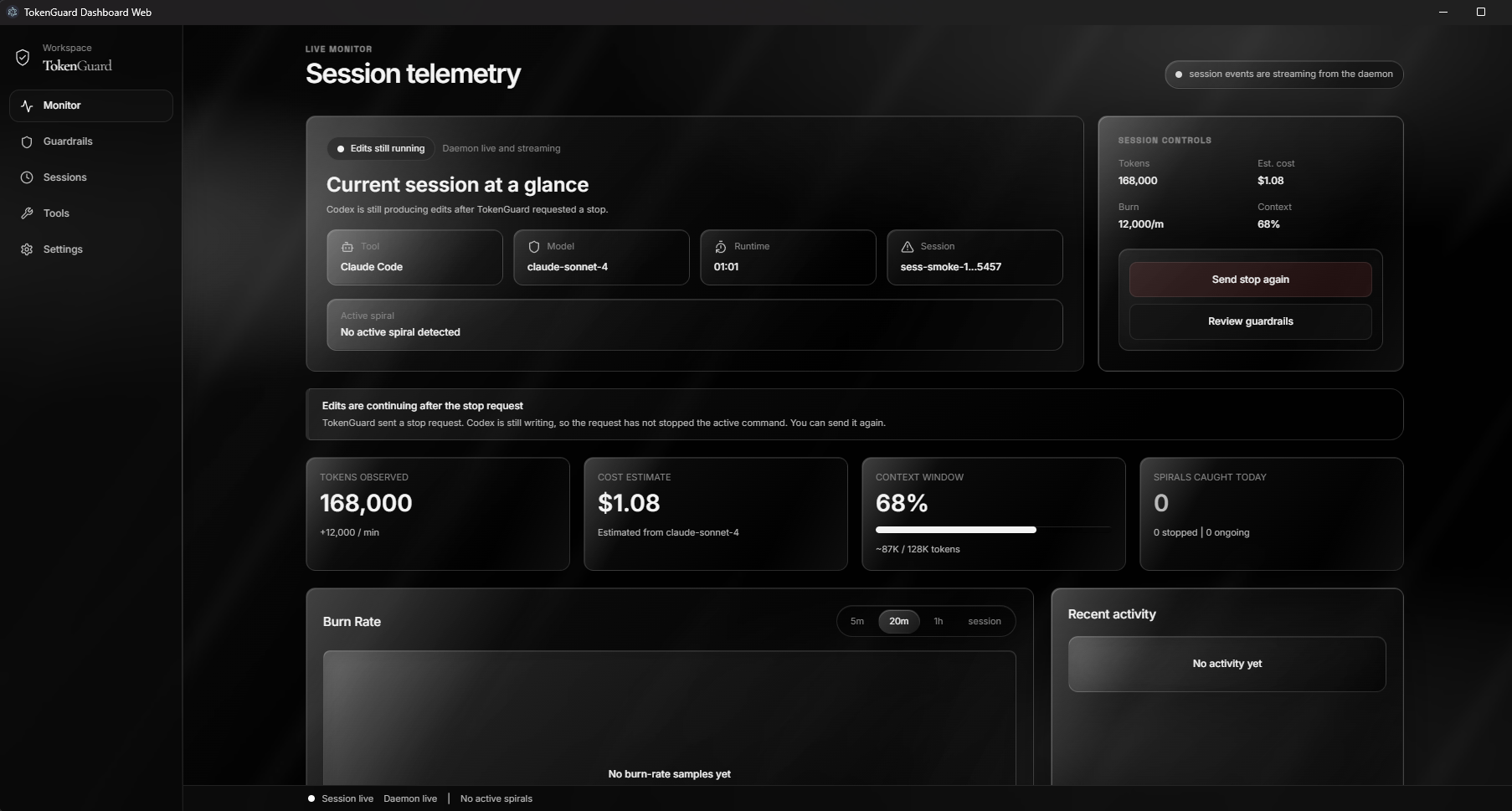
Task: Click the Runtime timer icon
Action: click(721, 246)
